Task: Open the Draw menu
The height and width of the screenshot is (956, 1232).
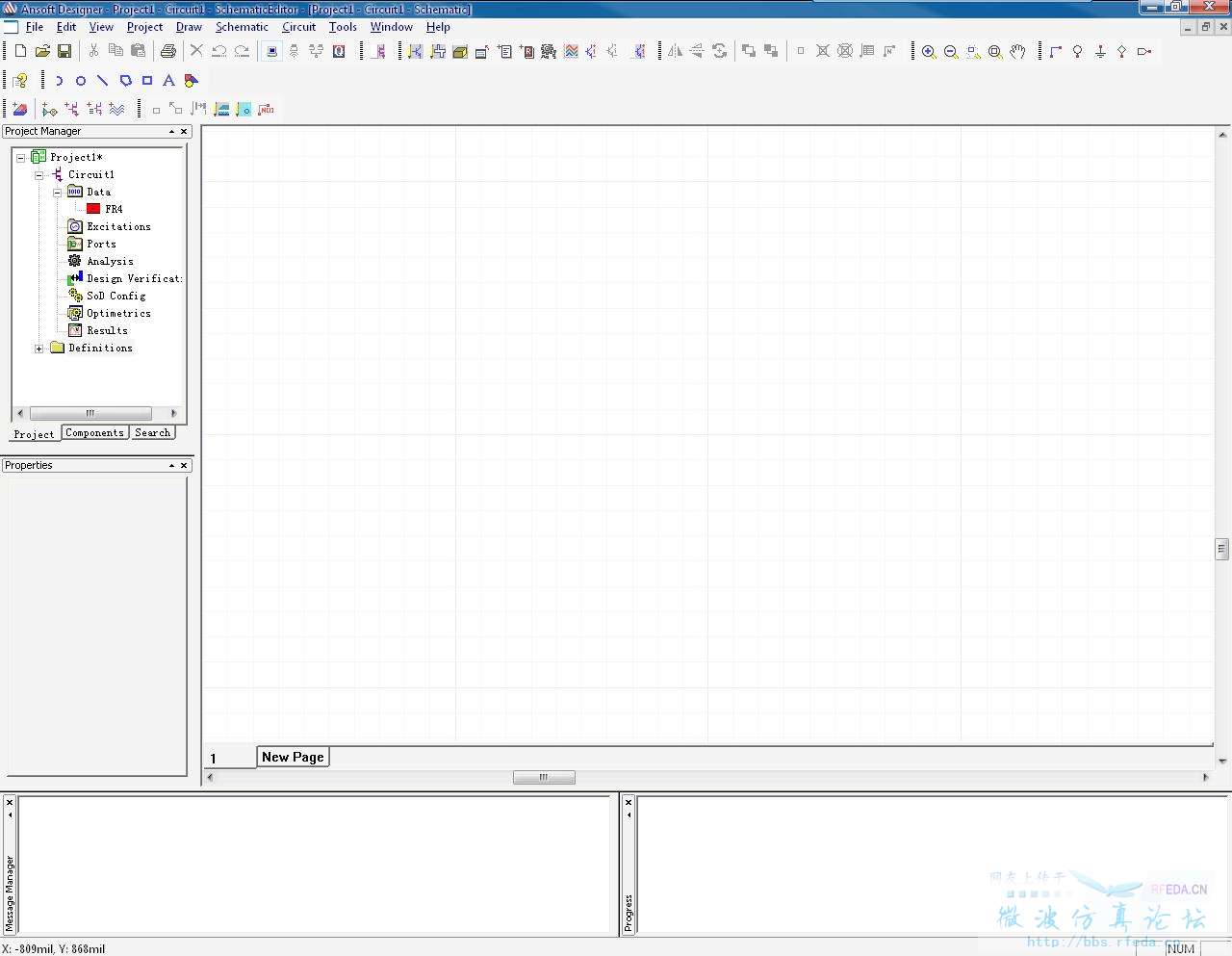Action: 189,27
